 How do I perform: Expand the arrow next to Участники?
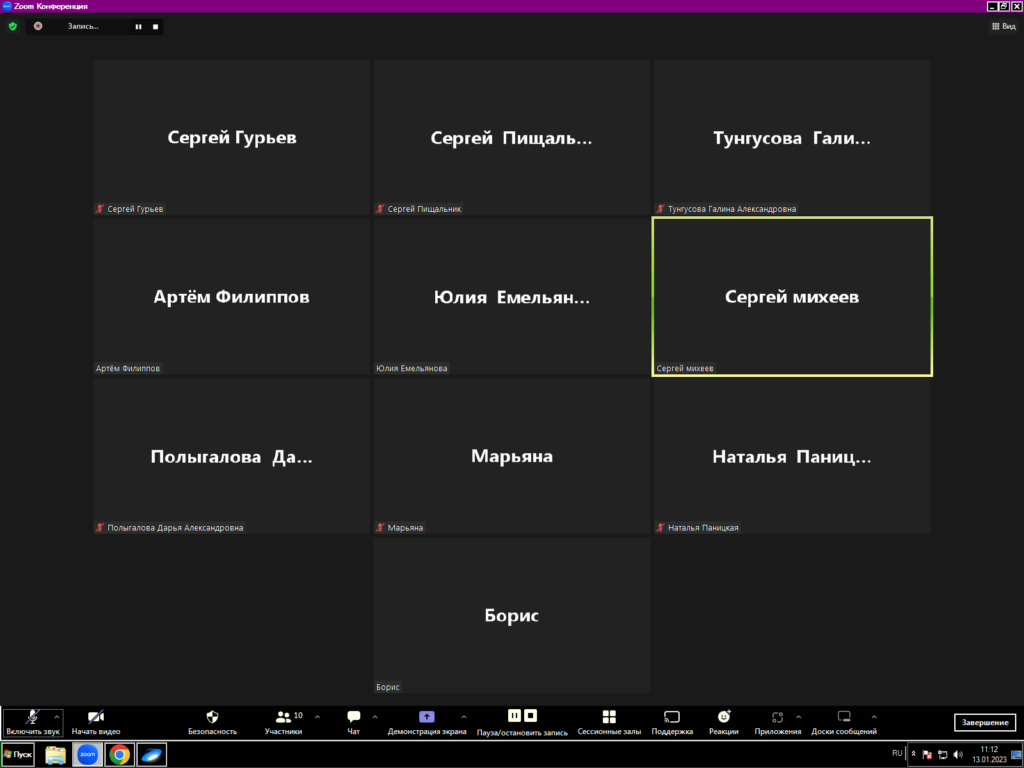point(318,716)
